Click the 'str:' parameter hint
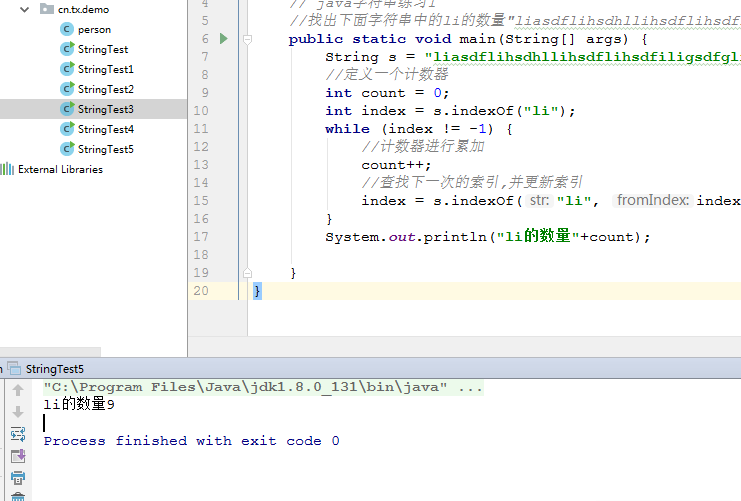The height and width of the screenshot is (501, 741). 539,200
